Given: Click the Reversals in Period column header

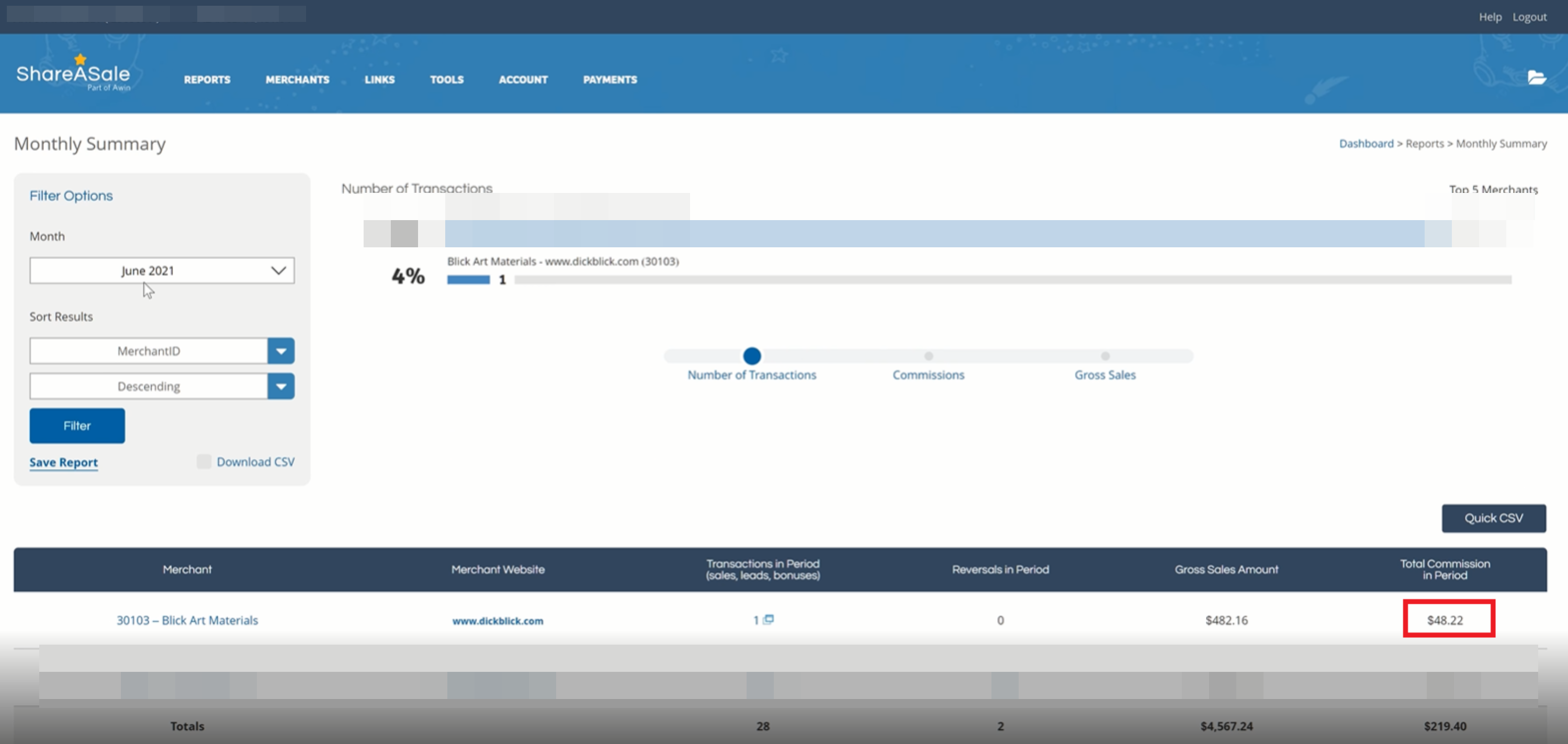Looking at the screenshot, I should [x=1000, y=569].
